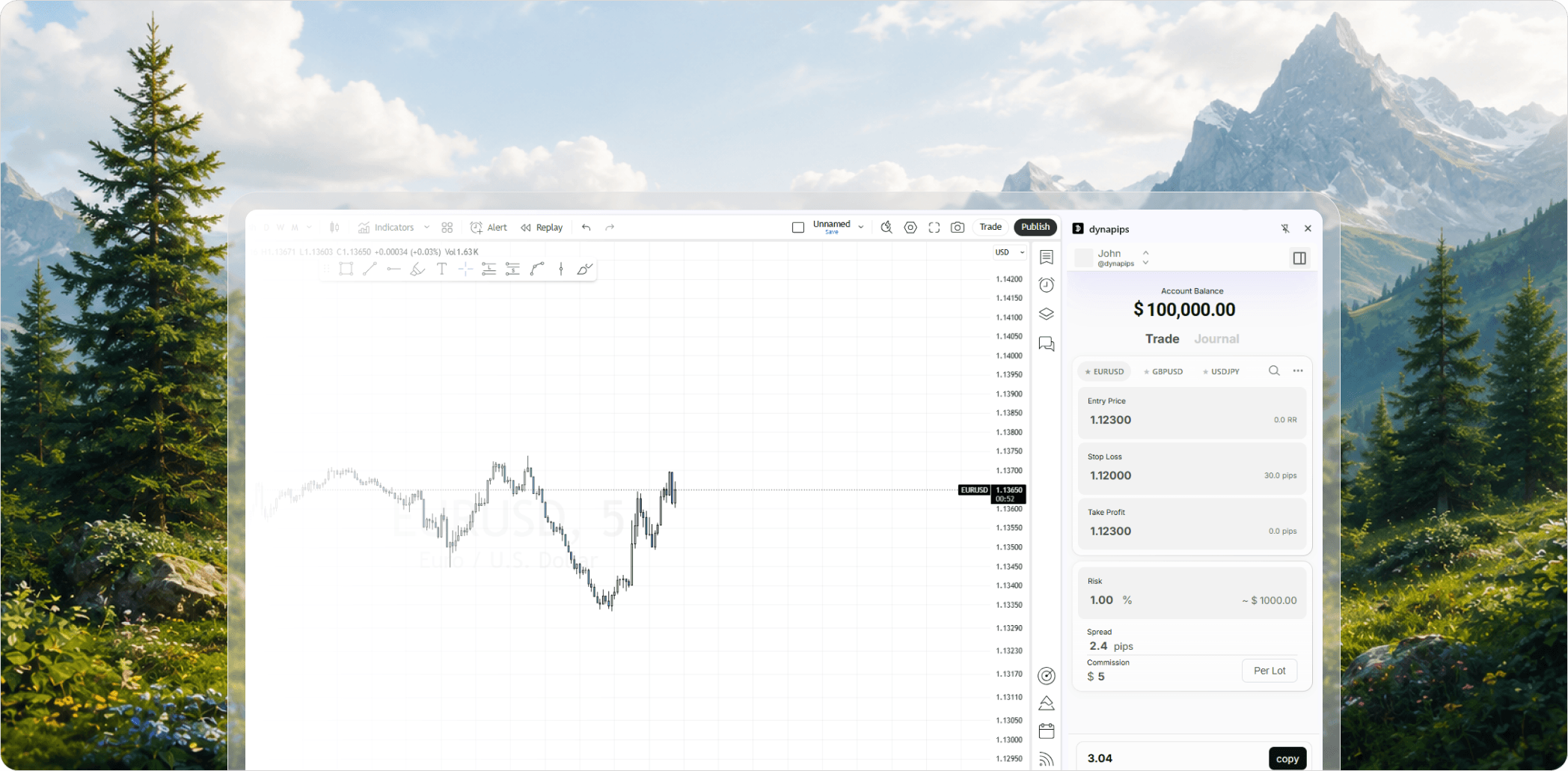Start bar Replay mode
Viewport: 1568px width, 771px height.
[x=542, y=228]
